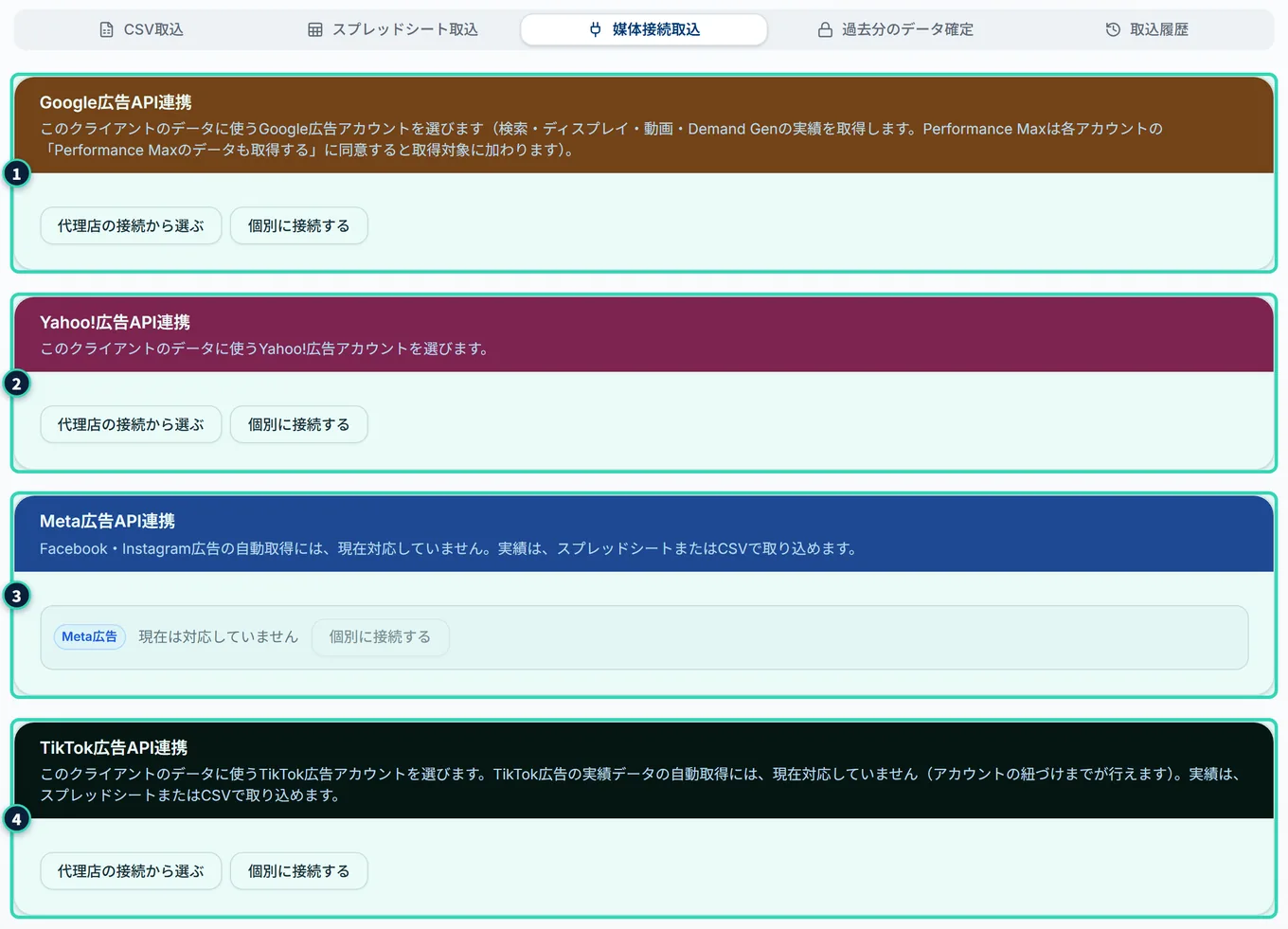Click the Meta広告 badge

tap(90, 636)
